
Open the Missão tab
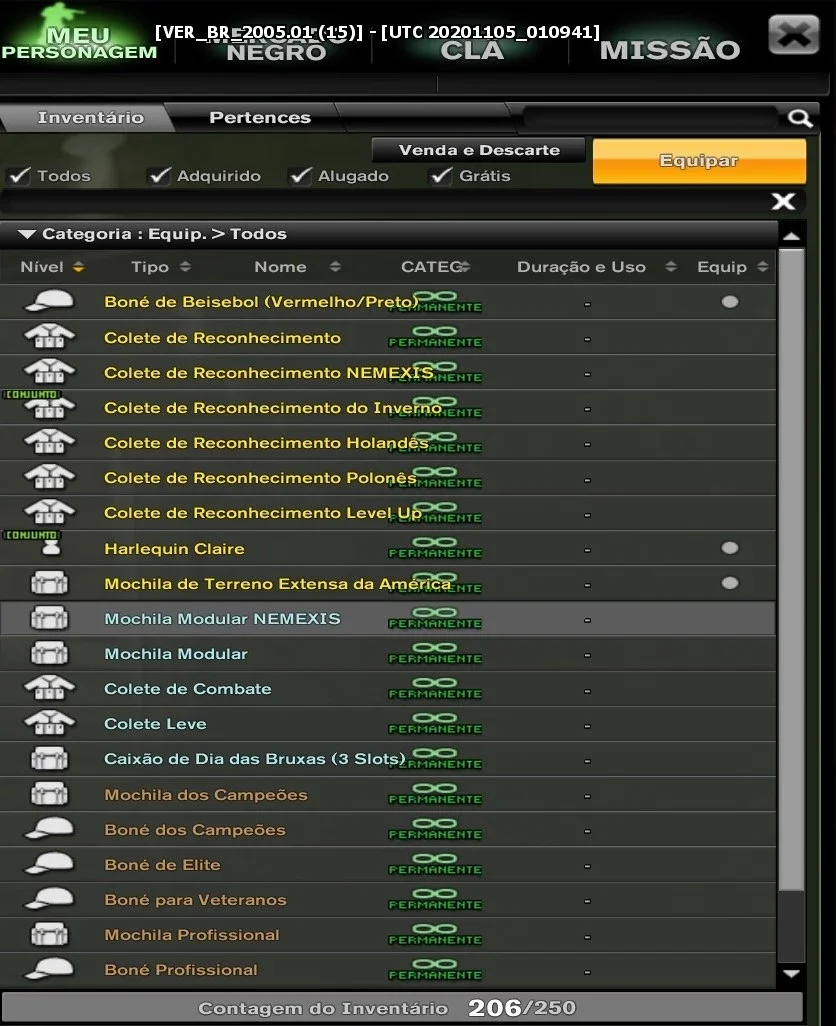pyautogui.click(x=670, y=50)
